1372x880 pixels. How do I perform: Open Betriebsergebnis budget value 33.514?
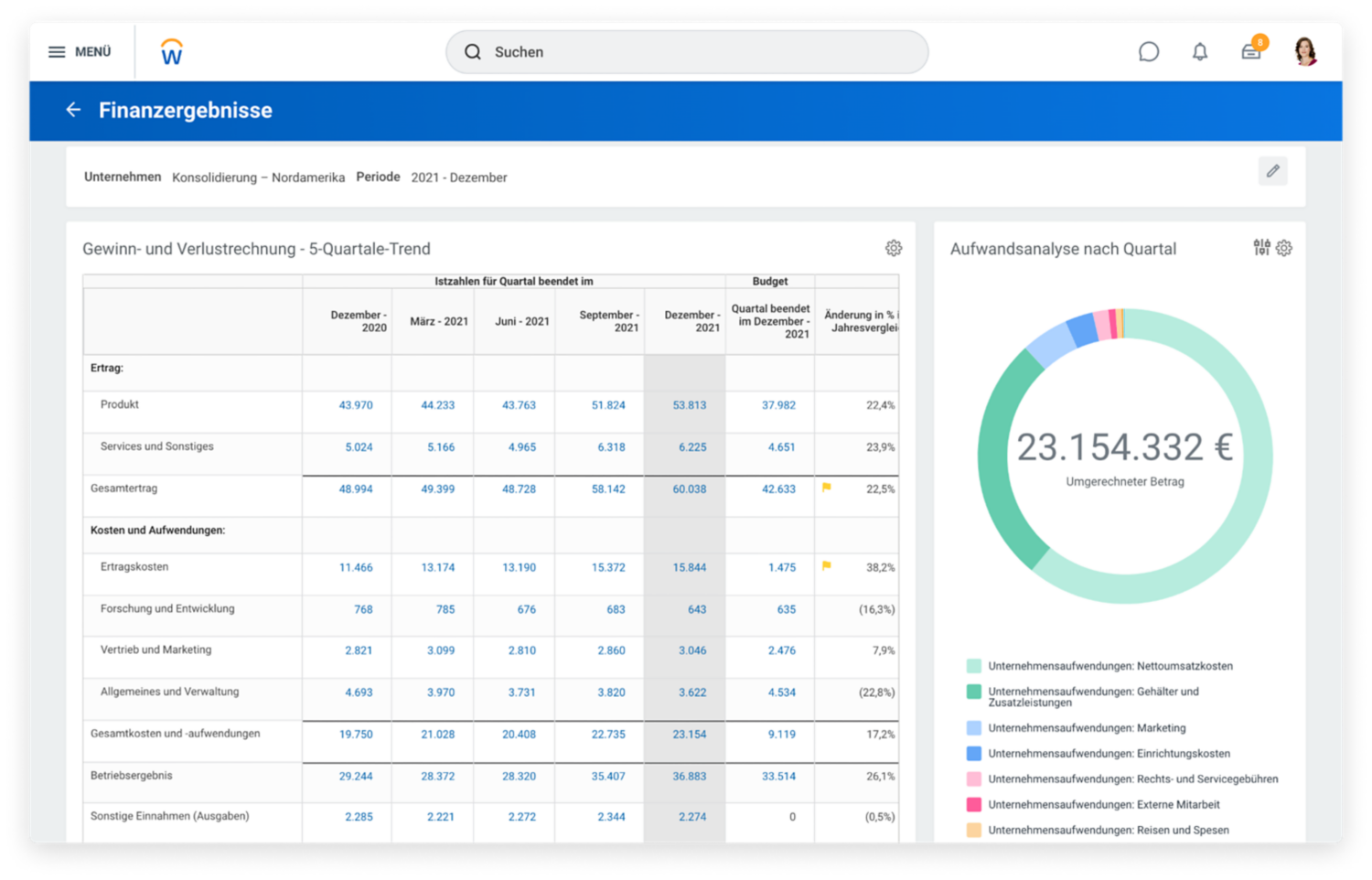778,777
